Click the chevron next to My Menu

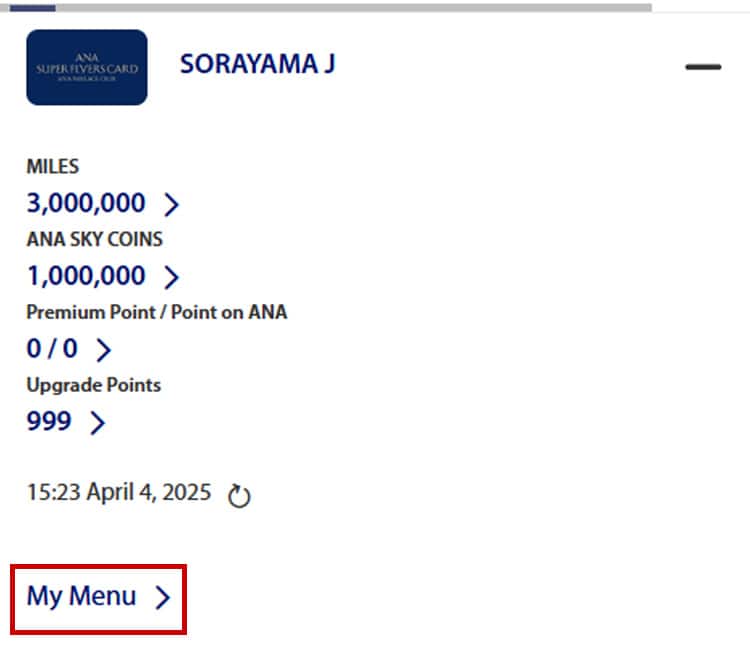coord(163,598)
